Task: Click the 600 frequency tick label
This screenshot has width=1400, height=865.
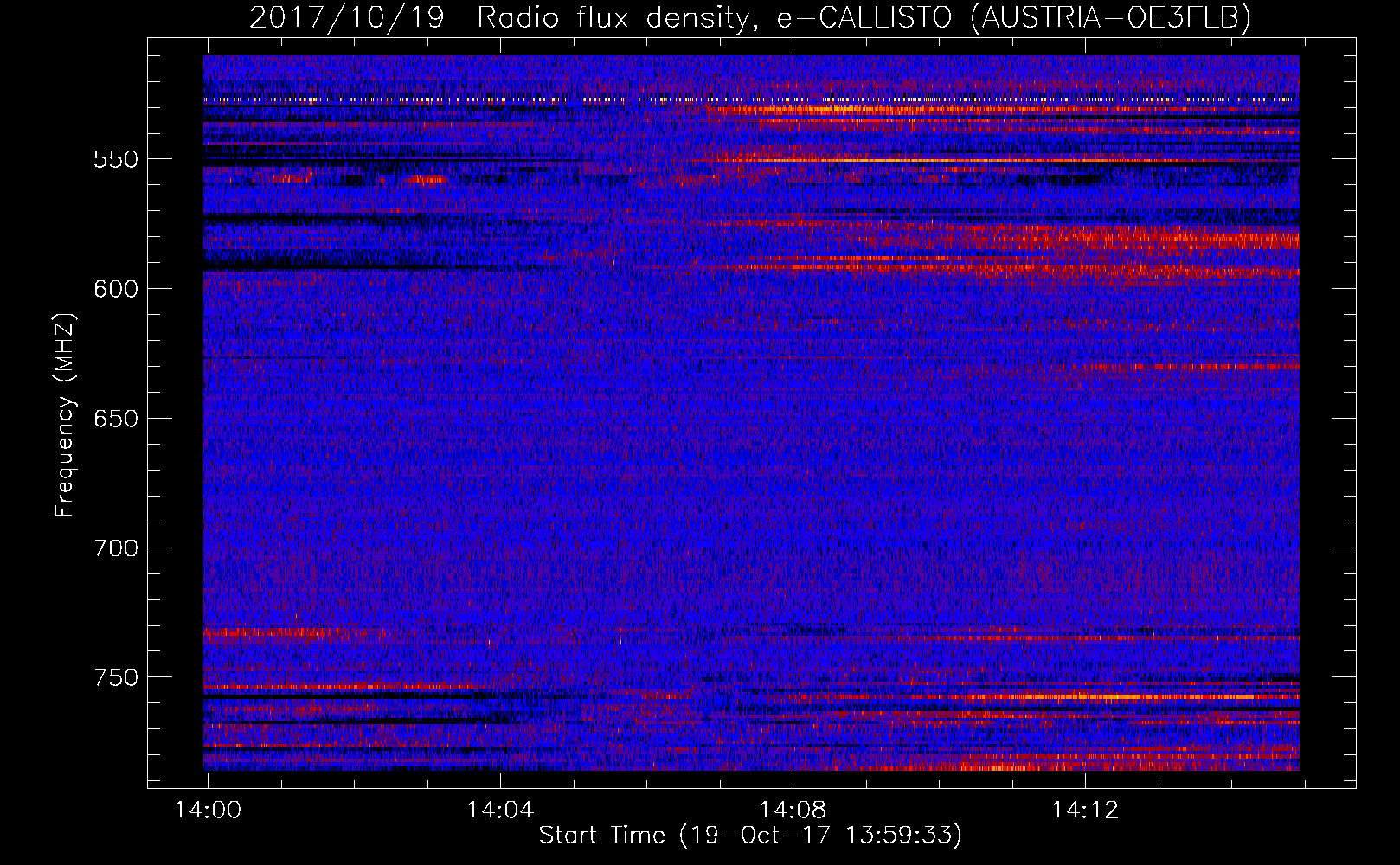Action: pyautogui.click(x=116, y=290)
